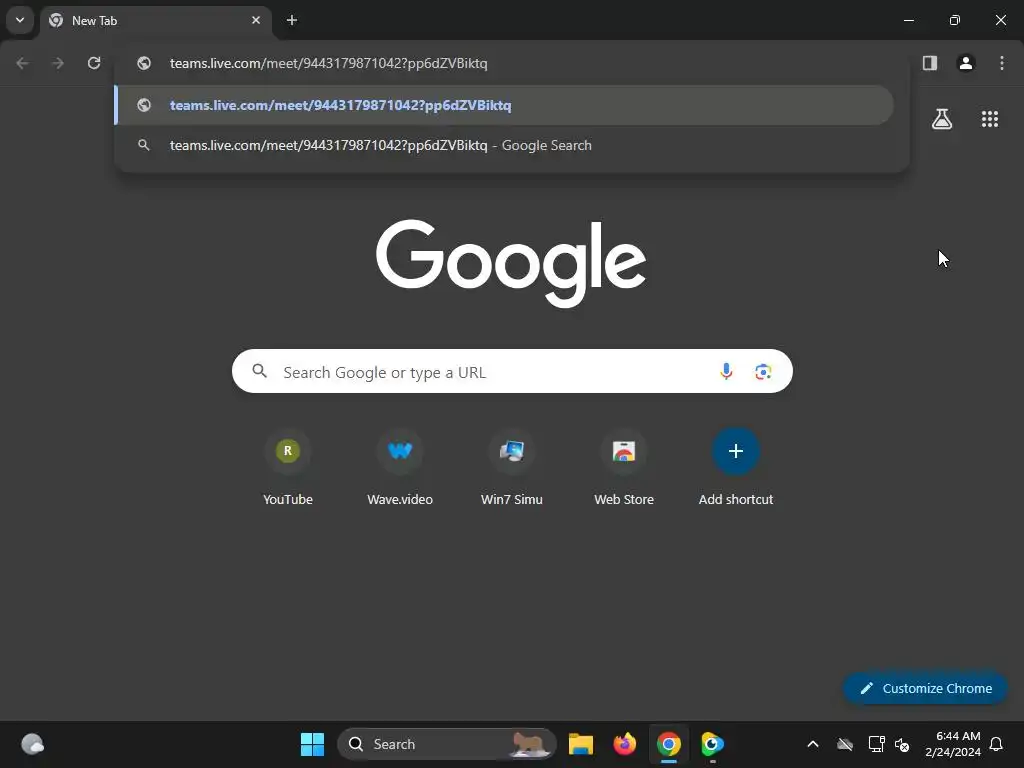Open the second Chrome-like taskbar app icon

(712, 744)
